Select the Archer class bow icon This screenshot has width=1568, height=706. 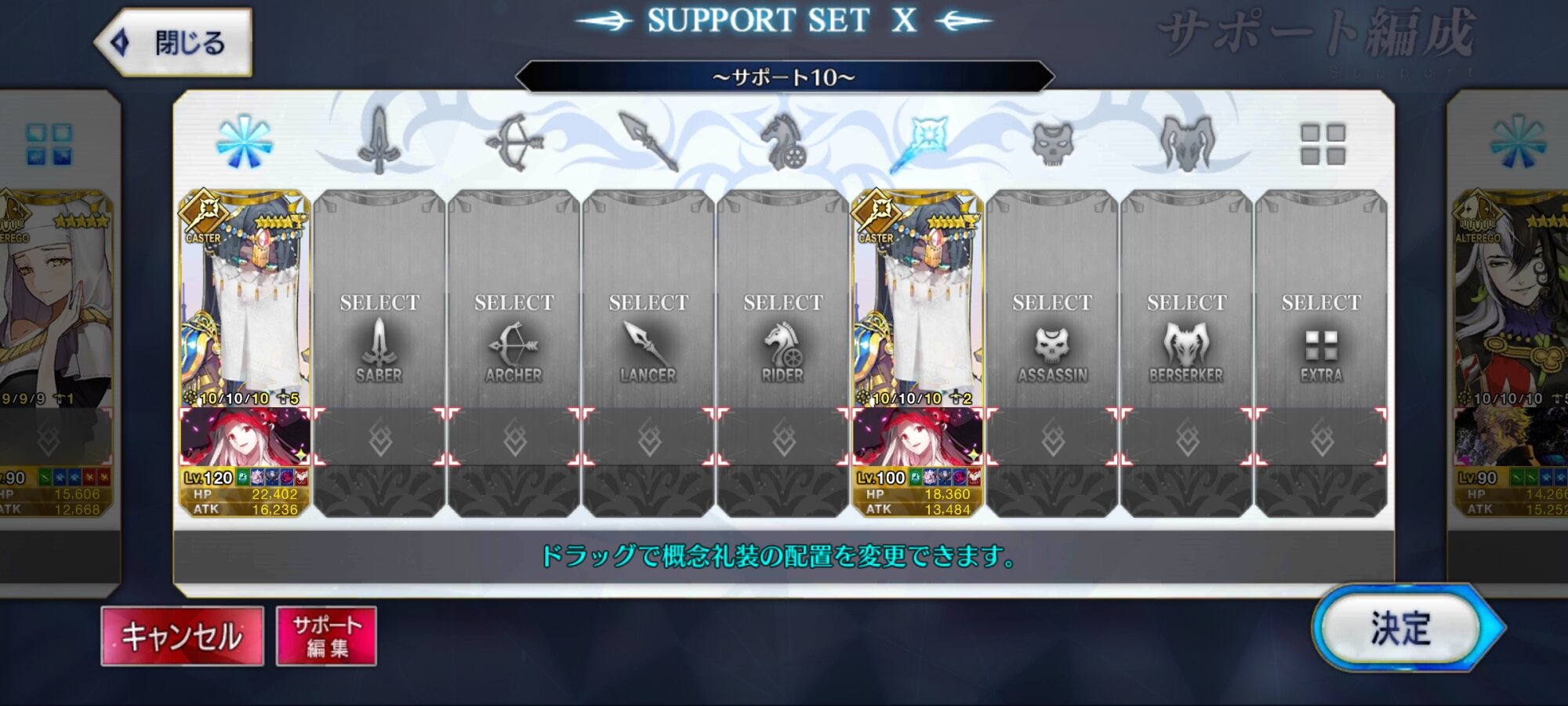click(514, 142)
